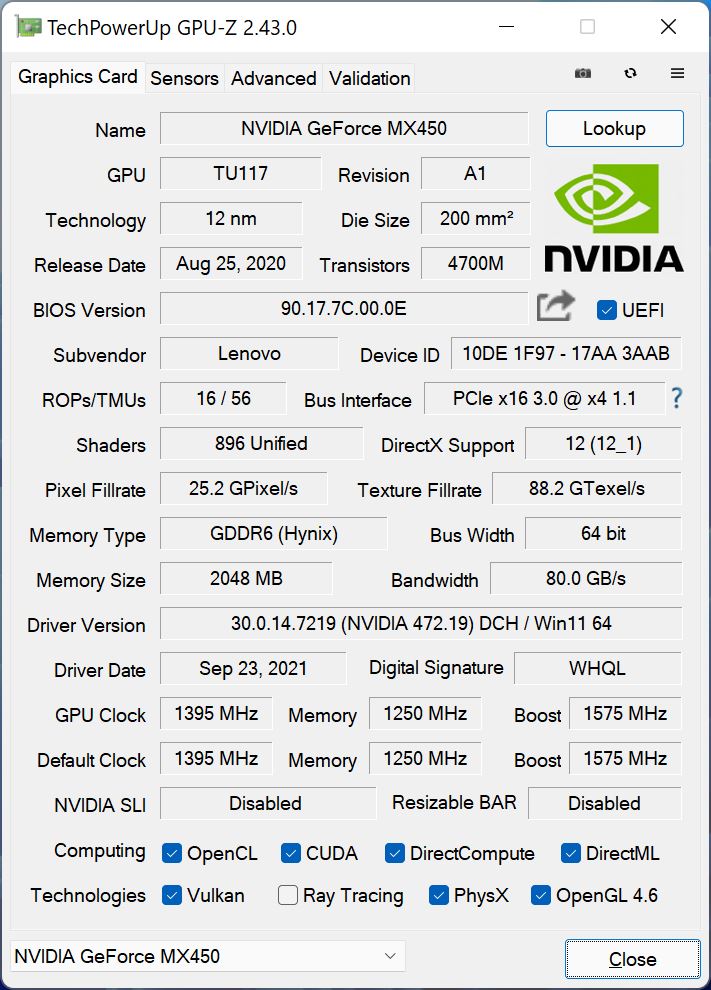Open the Validation tab
The height and width of the screenshot is (990, 711).
[x=369, y=78]
